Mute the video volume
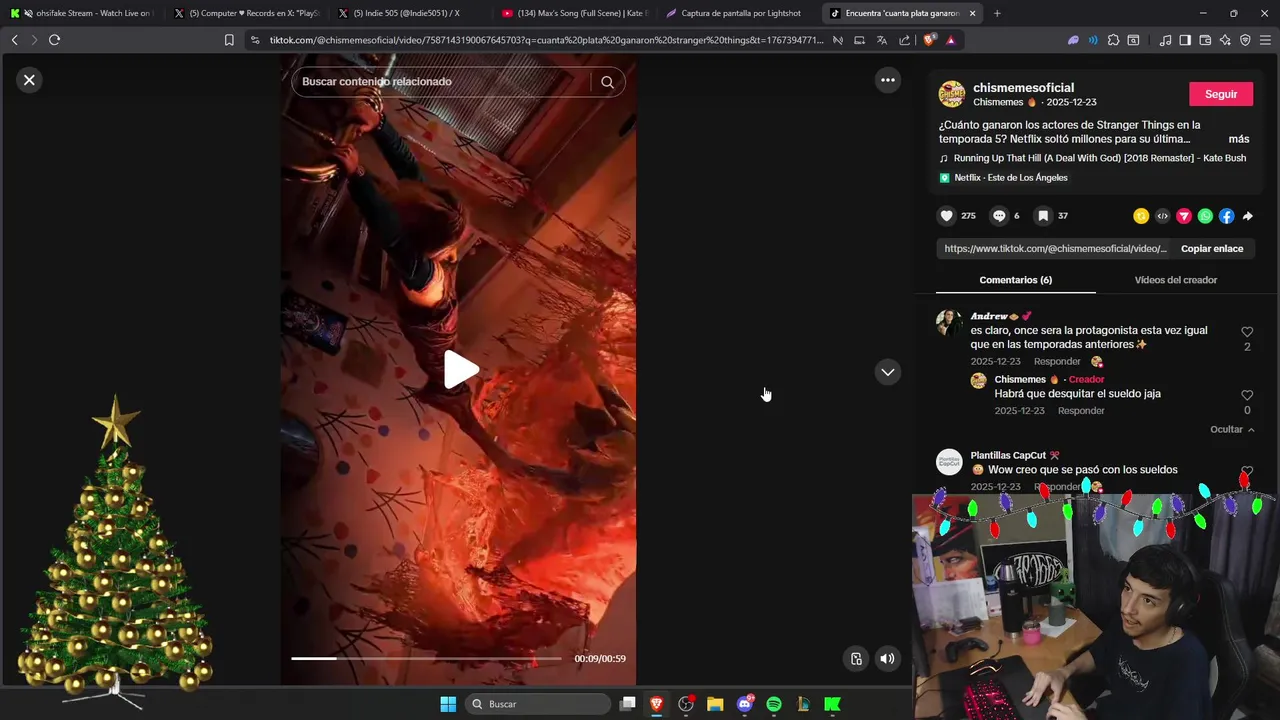Viewport: 1280px width, 720px height. click(x=887, y=658)
